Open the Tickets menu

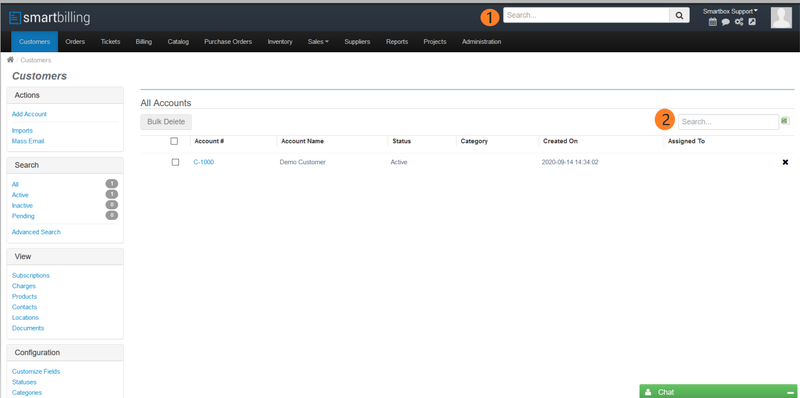click(110, 42)
